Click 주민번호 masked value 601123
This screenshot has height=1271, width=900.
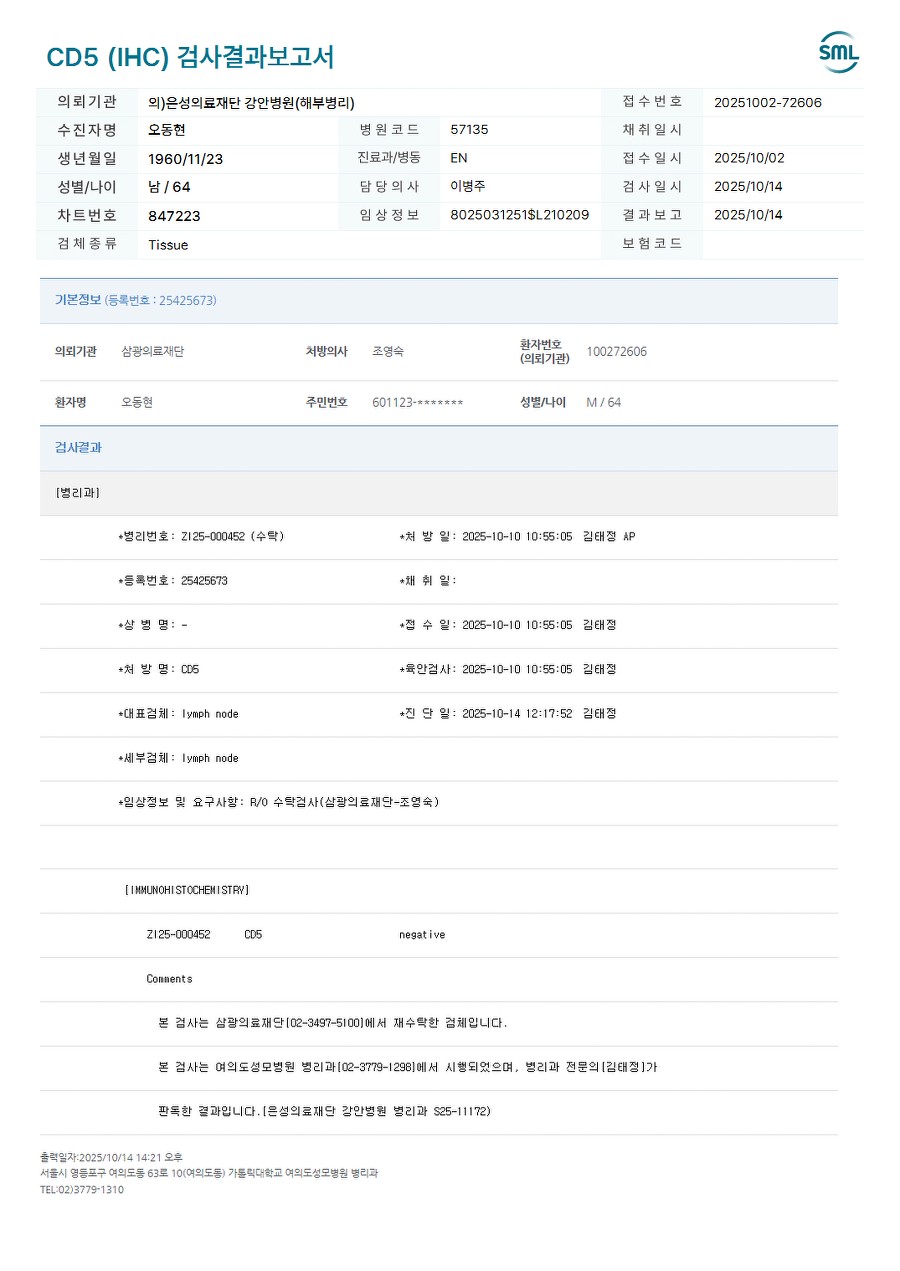418,403
